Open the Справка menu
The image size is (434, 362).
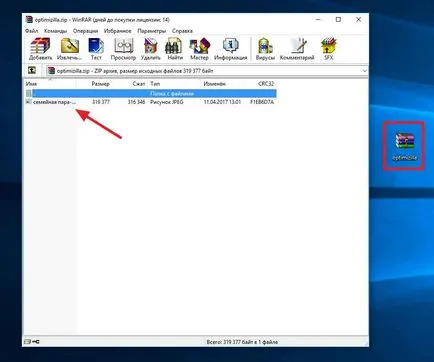(182, 31)
